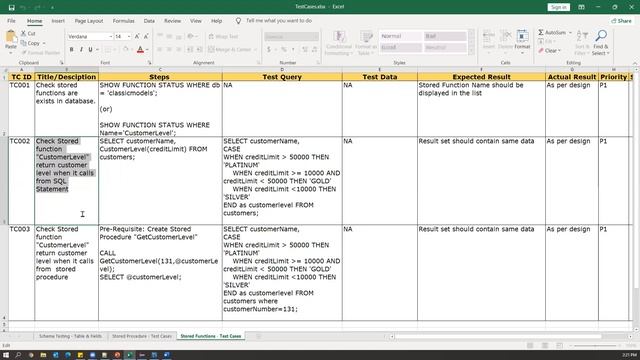This screenshot has height=360, width=640.
Task: Switch to Normal view icon
Action: point(530,346)
